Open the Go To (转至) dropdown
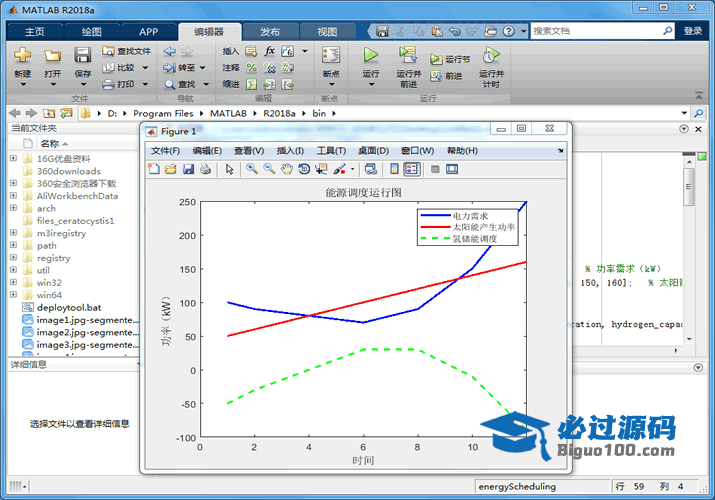715x500 pixels. tap(203, 67)
